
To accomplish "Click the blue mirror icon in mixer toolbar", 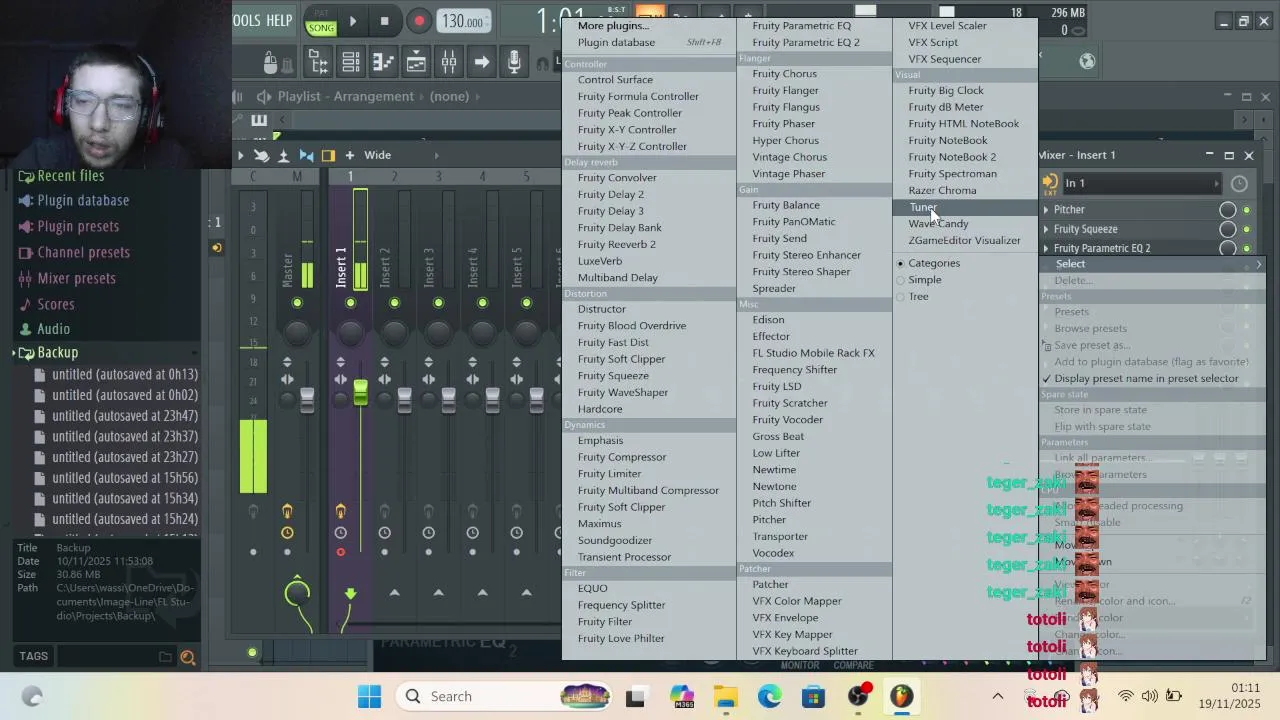I will coord(306,155).
